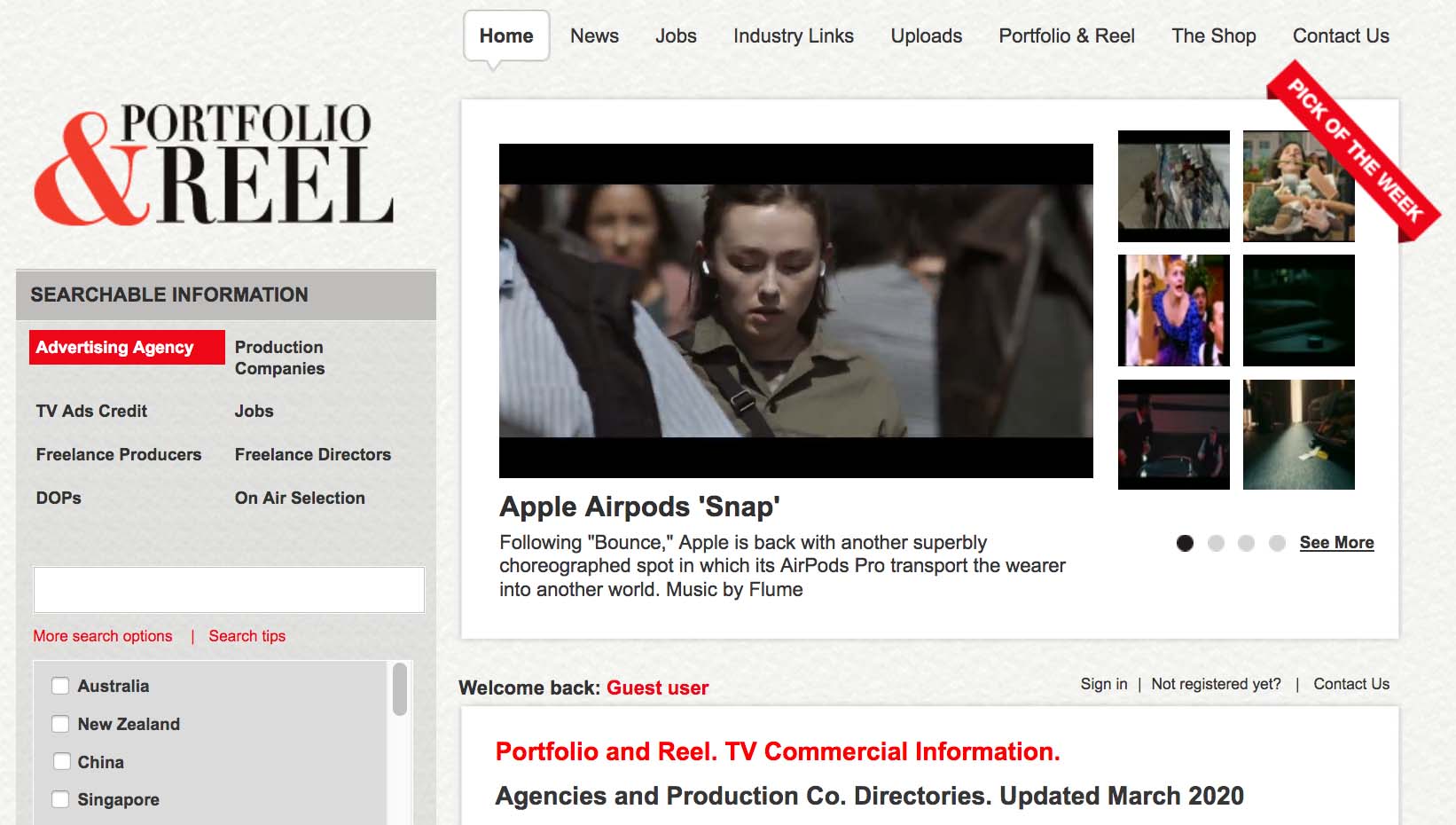Select the first black carousel dot
The width and height of the screenshot is (1456, 825).
tap(1185, 543)
